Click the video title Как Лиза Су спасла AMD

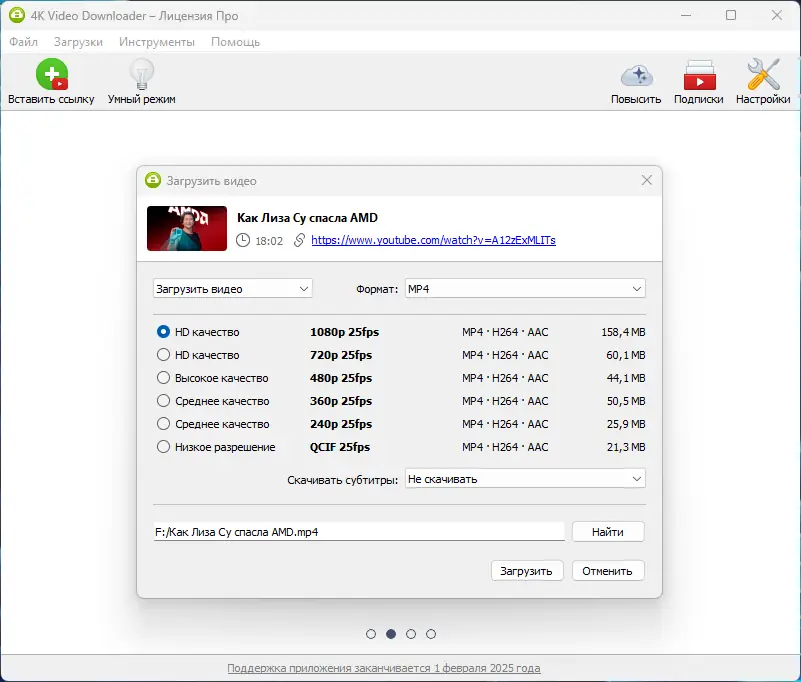pyautogui.click(x=307, y=218)
